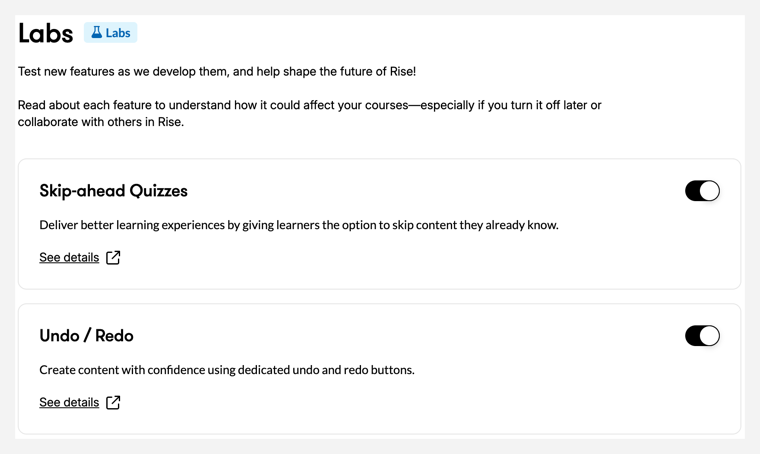
Task: Click the large Labs page heading
Action: click(x=45, y=34)
